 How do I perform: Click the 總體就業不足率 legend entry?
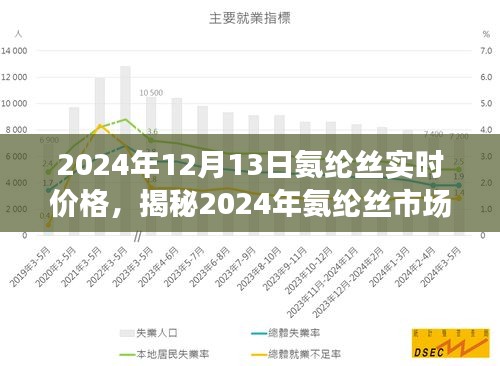(x=296, y=354)
